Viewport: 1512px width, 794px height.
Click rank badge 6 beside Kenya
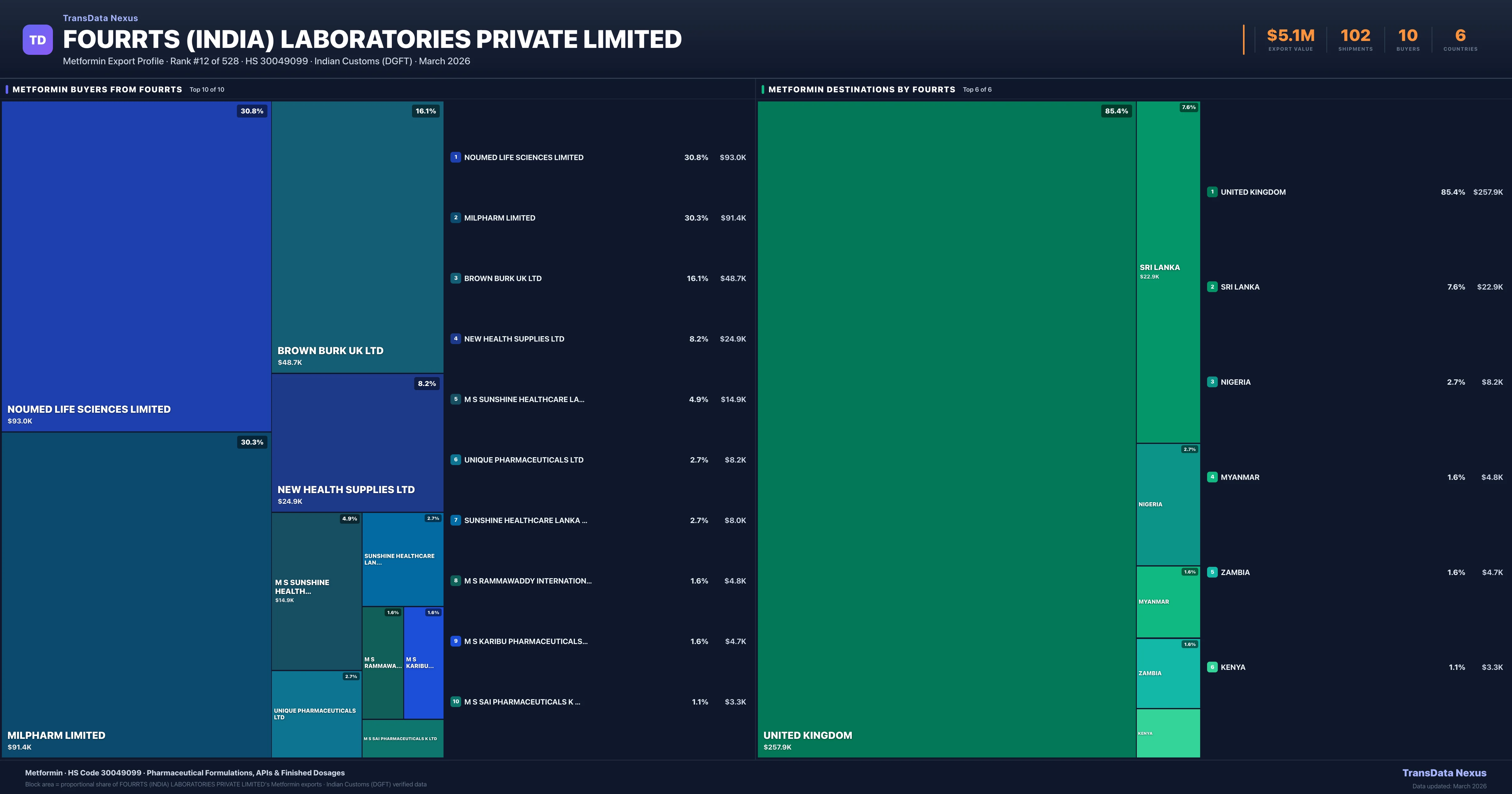pos(1212,667)
